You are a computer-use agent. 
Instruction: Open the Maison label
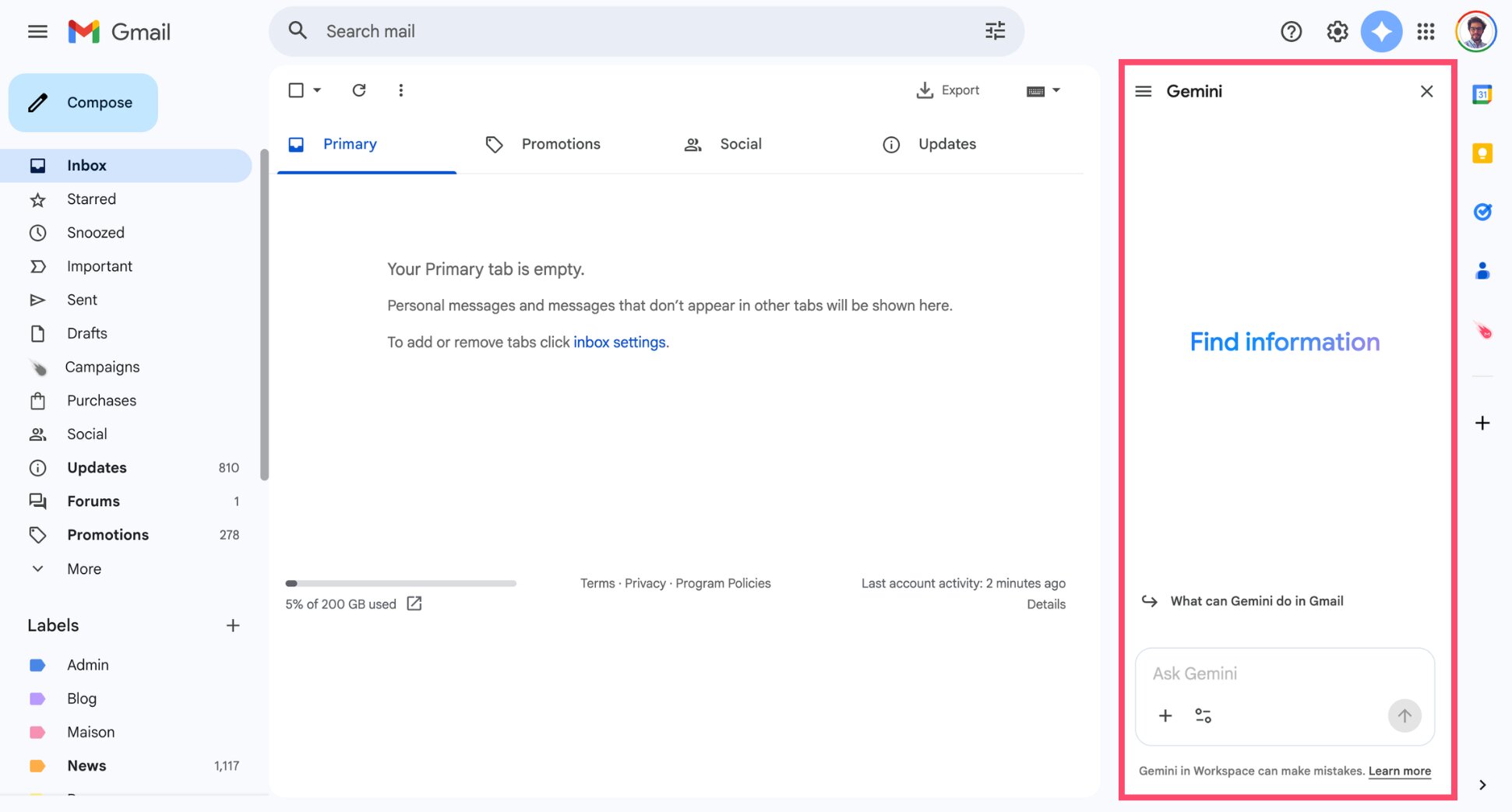pyautogui.click(x=126, y=732)
